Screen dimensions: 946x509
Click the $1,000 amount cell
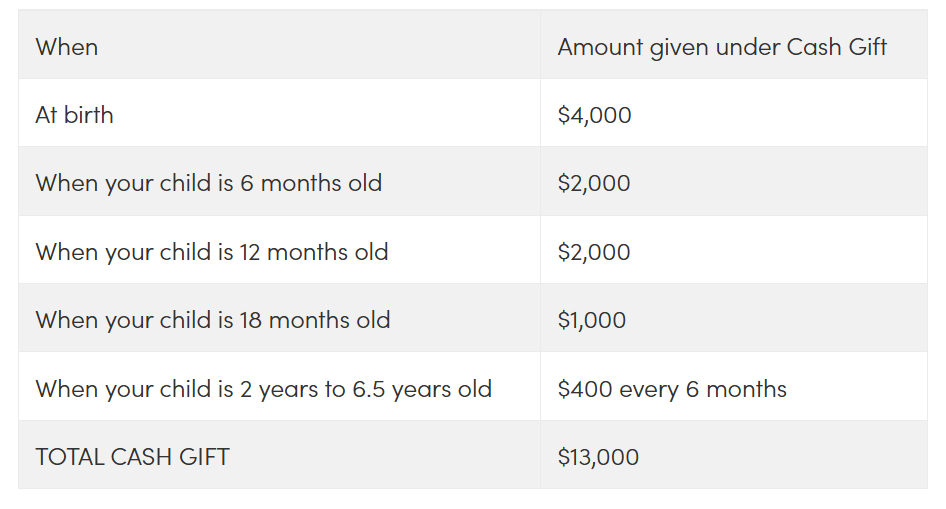coord(592,320)
